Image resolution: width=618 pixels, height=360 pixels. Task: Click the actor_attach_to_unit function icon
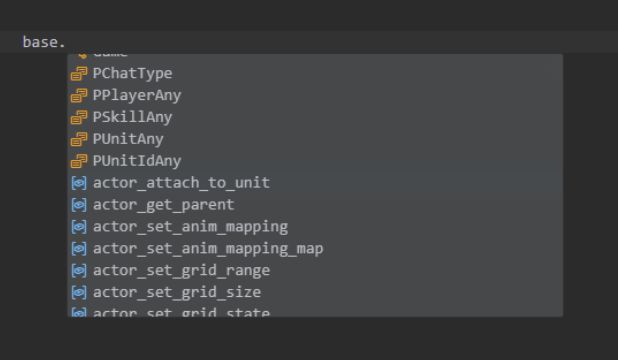(x=79, y=183)
